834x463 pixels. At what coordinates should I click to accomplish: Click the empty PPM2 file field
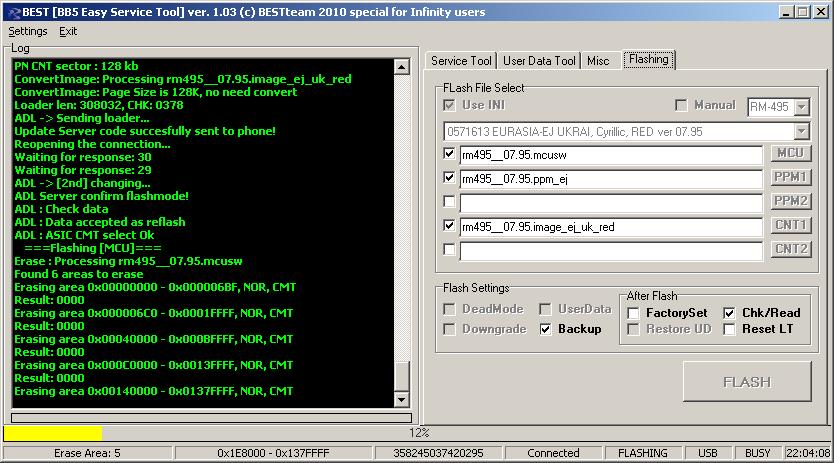click(611, 203)
